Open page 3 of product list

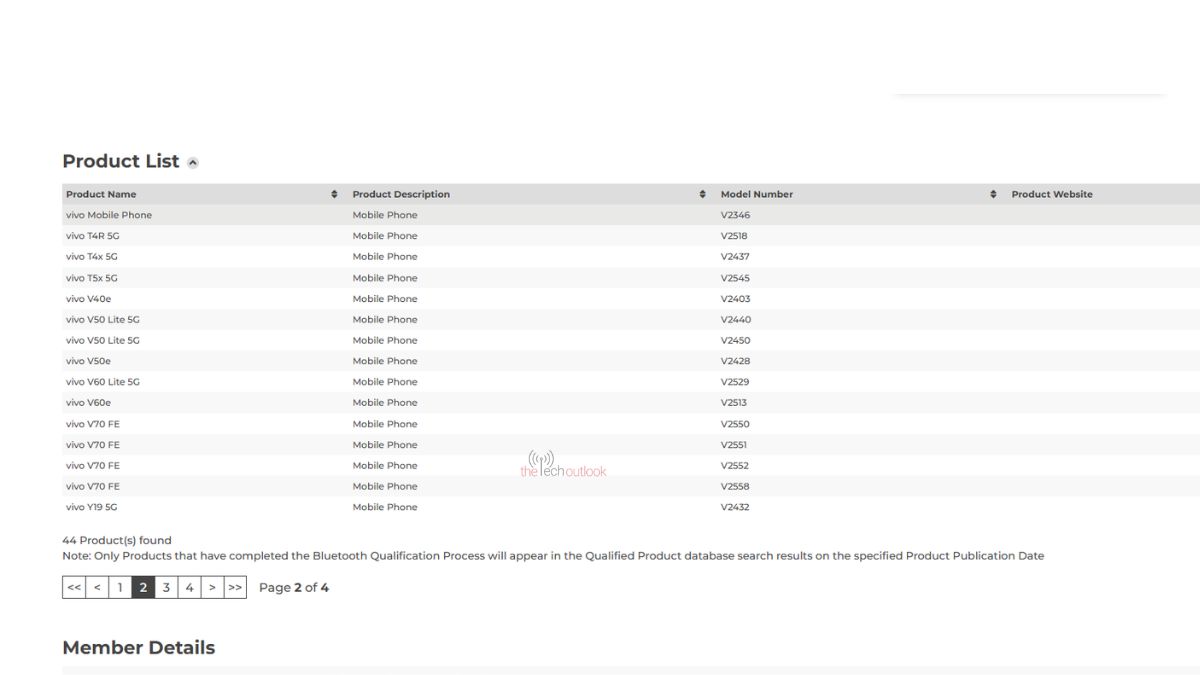[x=166, y=587]
